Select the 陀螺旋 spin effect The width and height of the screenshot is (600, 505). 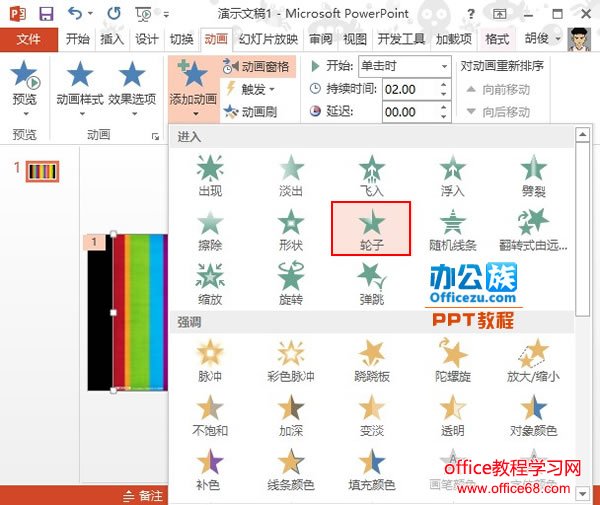[452, 360]
